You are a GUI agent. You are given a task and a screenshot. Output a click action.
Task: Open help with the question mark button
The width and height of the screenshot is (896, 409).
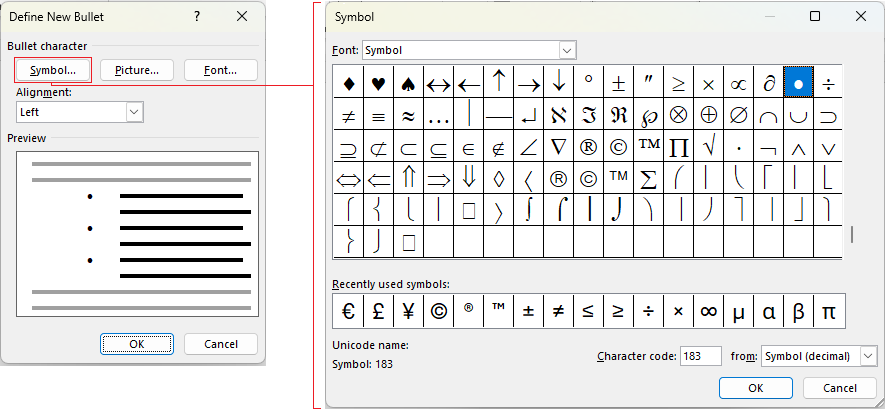pyautogui.click(x=197, y=17)
